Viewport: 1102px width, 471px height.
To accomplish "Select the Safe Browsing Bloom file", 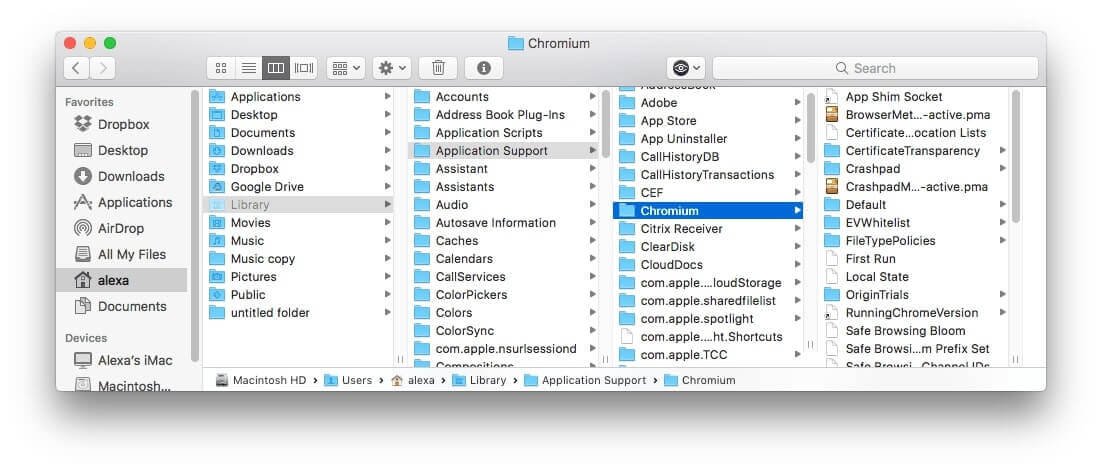I will [916, 330].
